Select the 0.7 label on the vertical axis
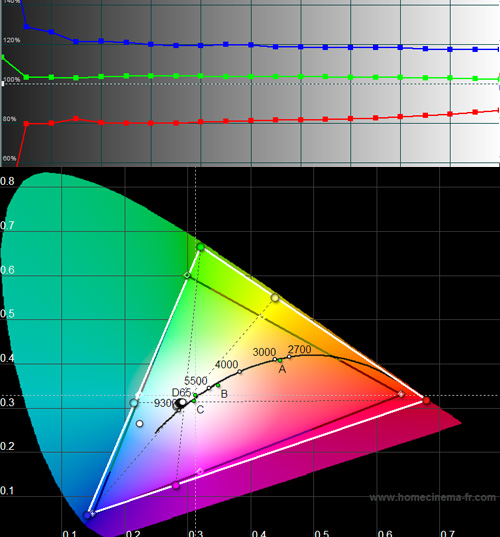 click(x=7, y=225)
